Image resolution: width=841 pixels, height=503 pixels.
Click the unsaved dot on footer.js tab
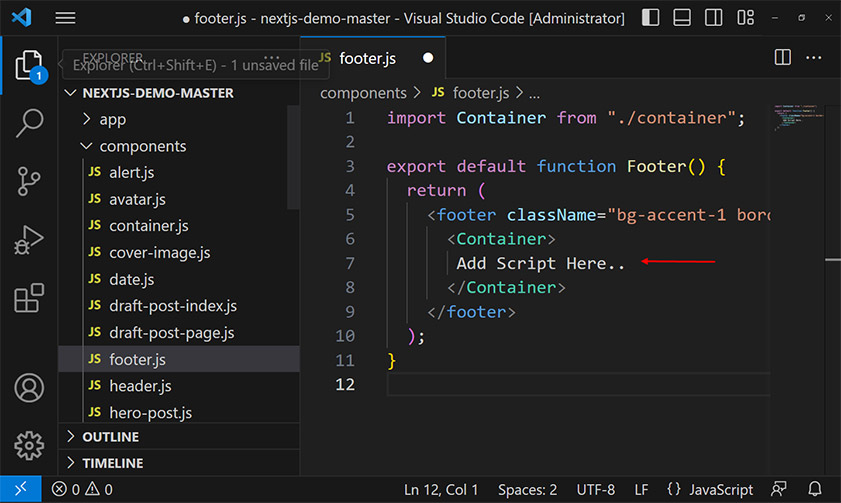point(427,57)
